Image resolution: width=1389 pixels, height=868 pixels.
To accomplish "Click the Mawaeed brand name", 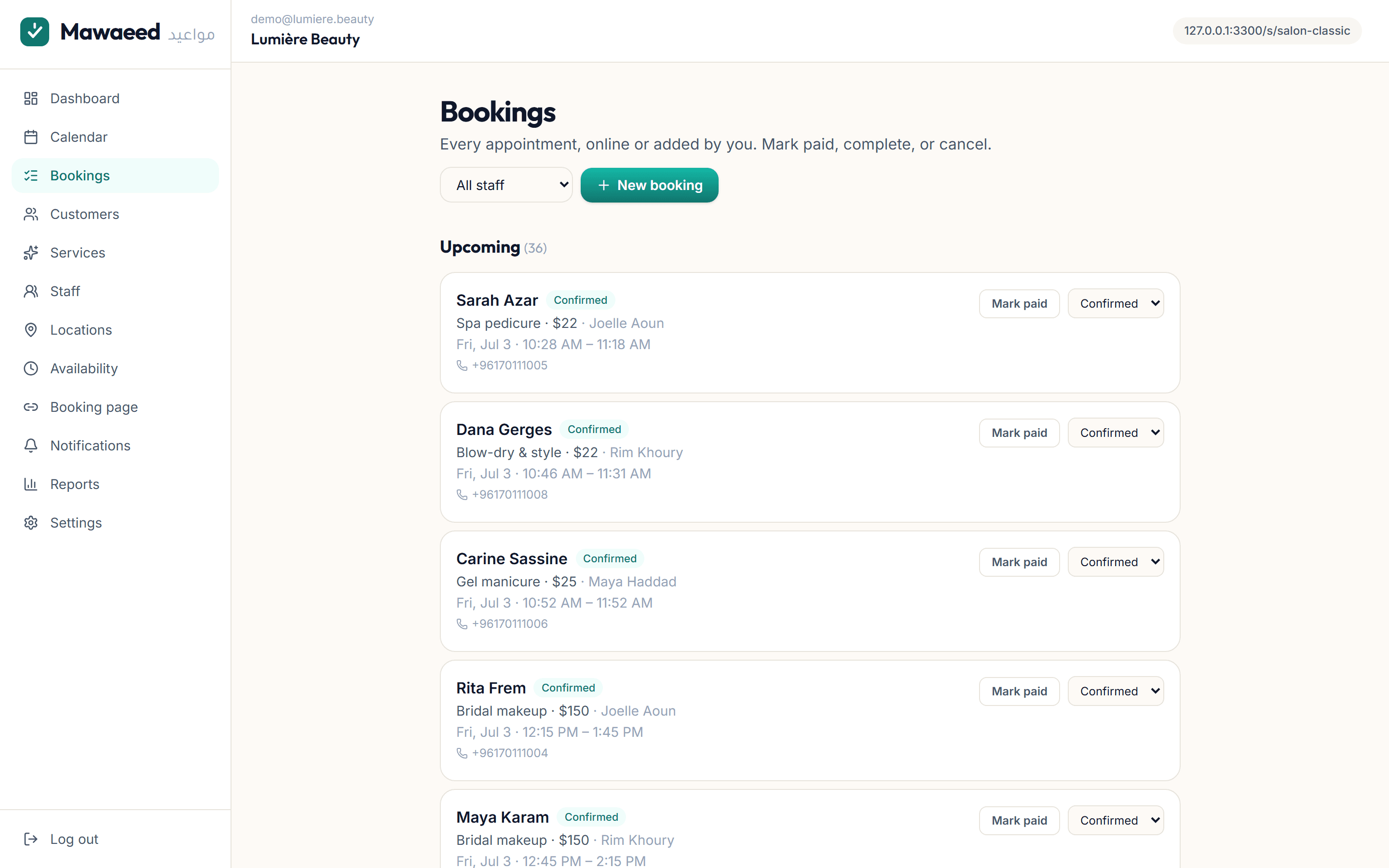I will tap(110, 31).
